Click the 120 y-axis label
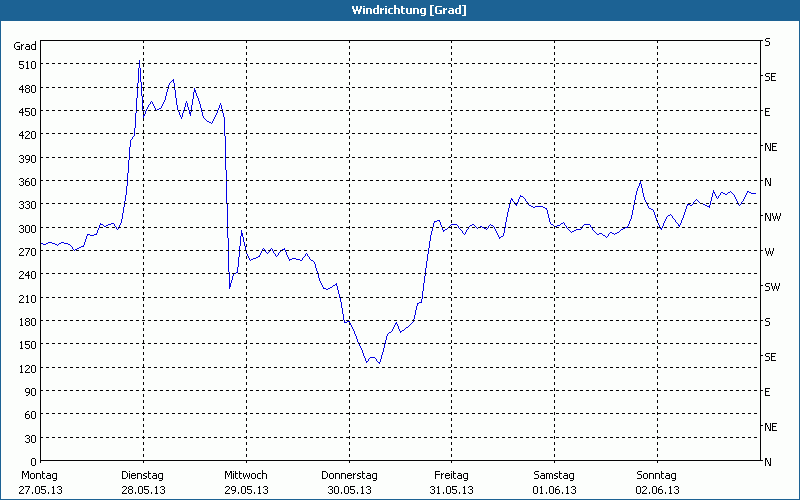The image size is (800, 500). click(x=28, y=369)
